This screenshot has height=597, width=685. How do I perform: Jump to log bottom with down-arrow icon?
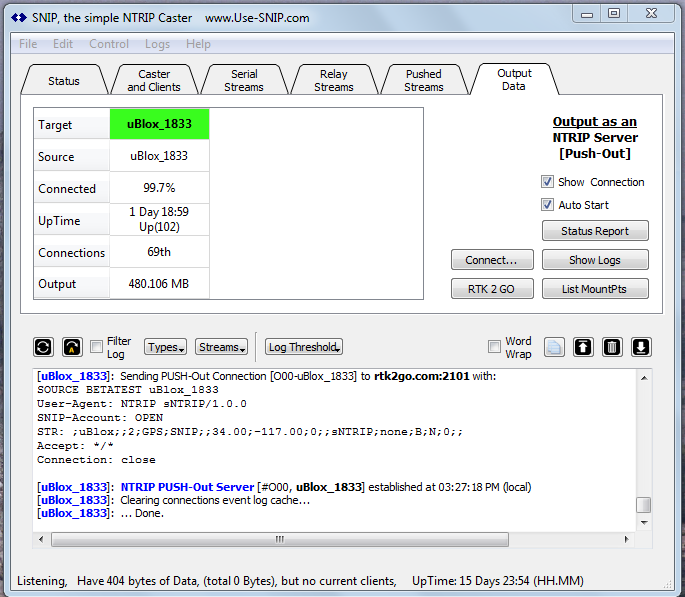coord(641,347)
